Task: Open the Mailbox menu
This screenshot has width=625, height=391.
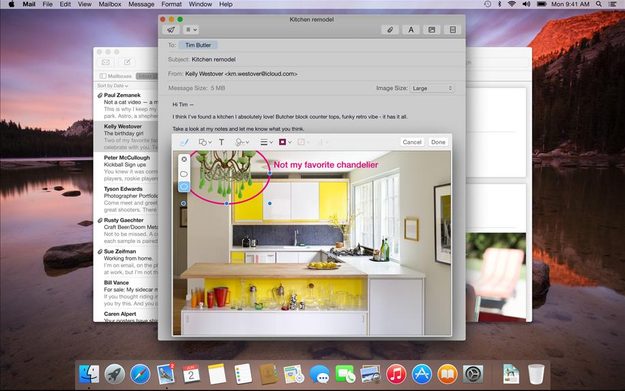Action: tap(110, 4)
